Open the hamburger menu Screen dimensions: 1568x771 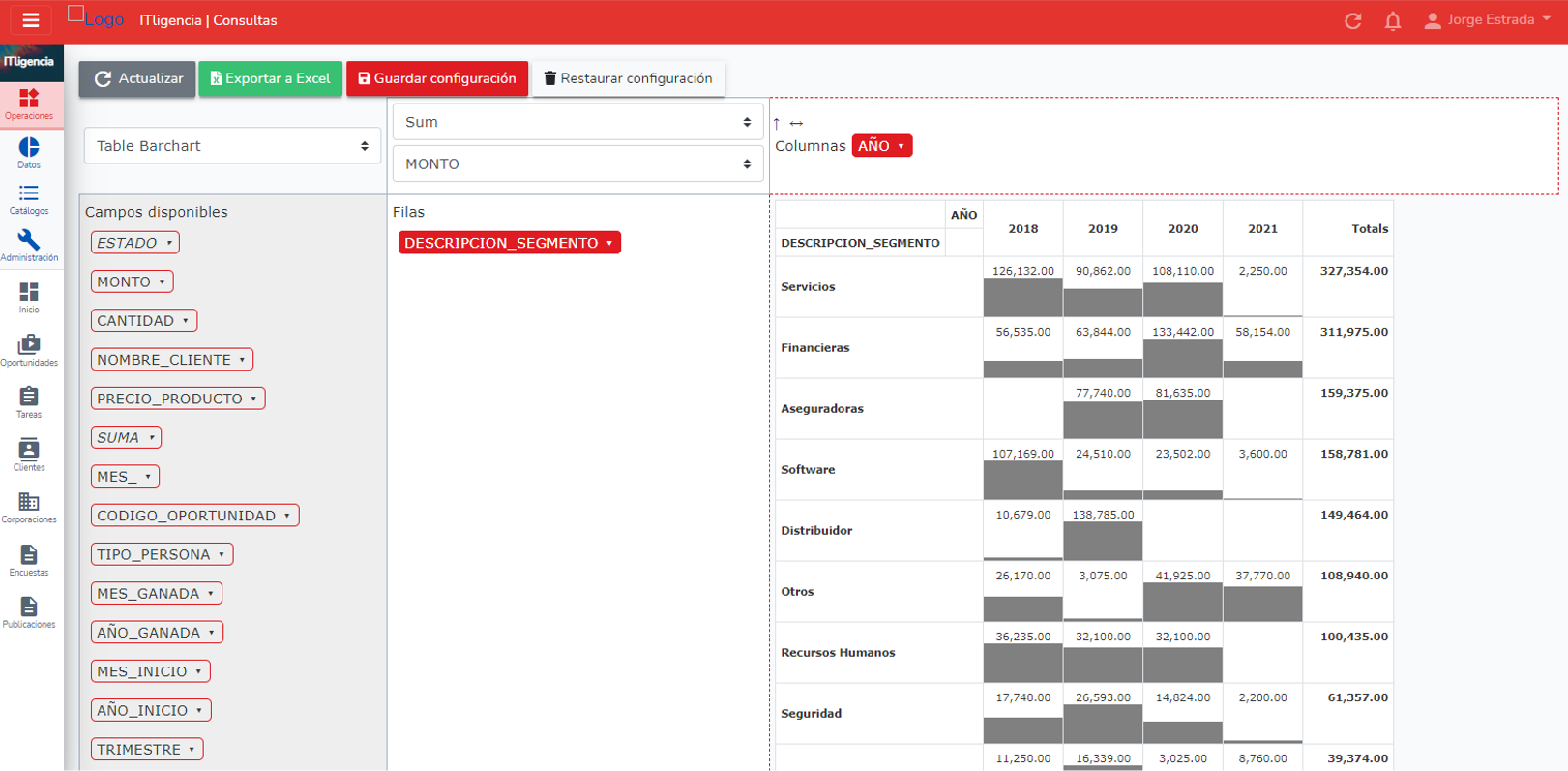(x=31, y=20)
